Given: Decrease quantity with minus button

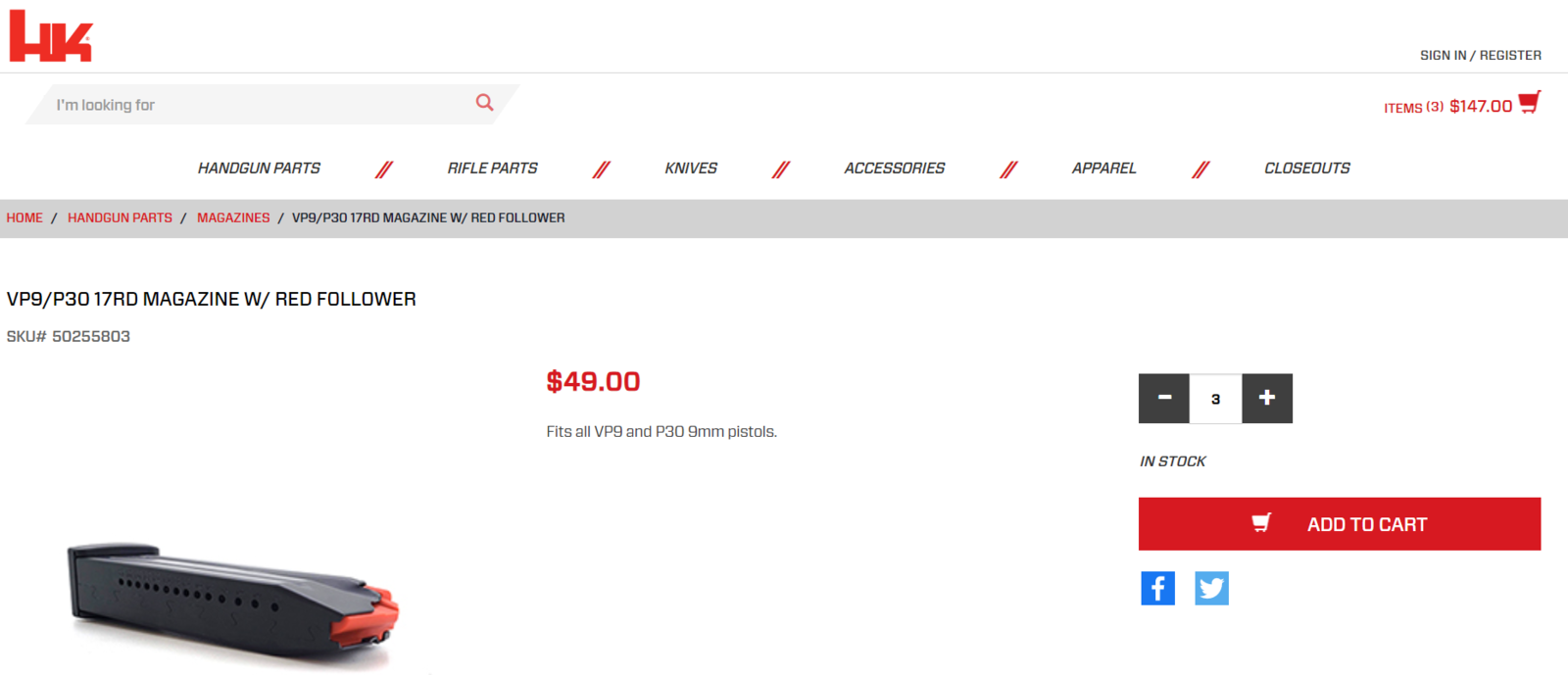Looking at the screenshot, I should (x=1164, y=398).
